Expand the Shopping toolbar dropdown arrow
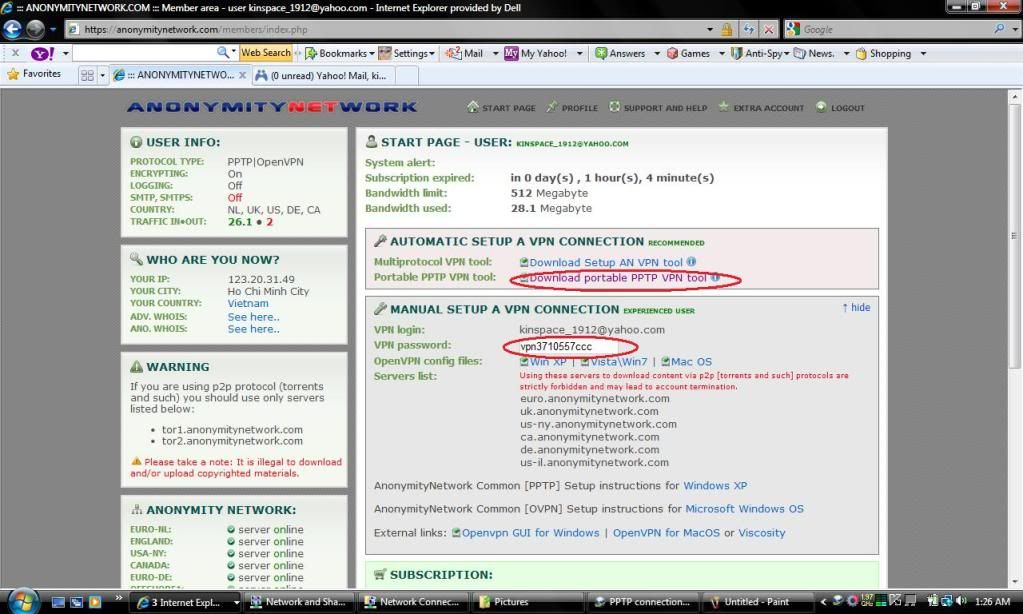 (x=923, y=54)
